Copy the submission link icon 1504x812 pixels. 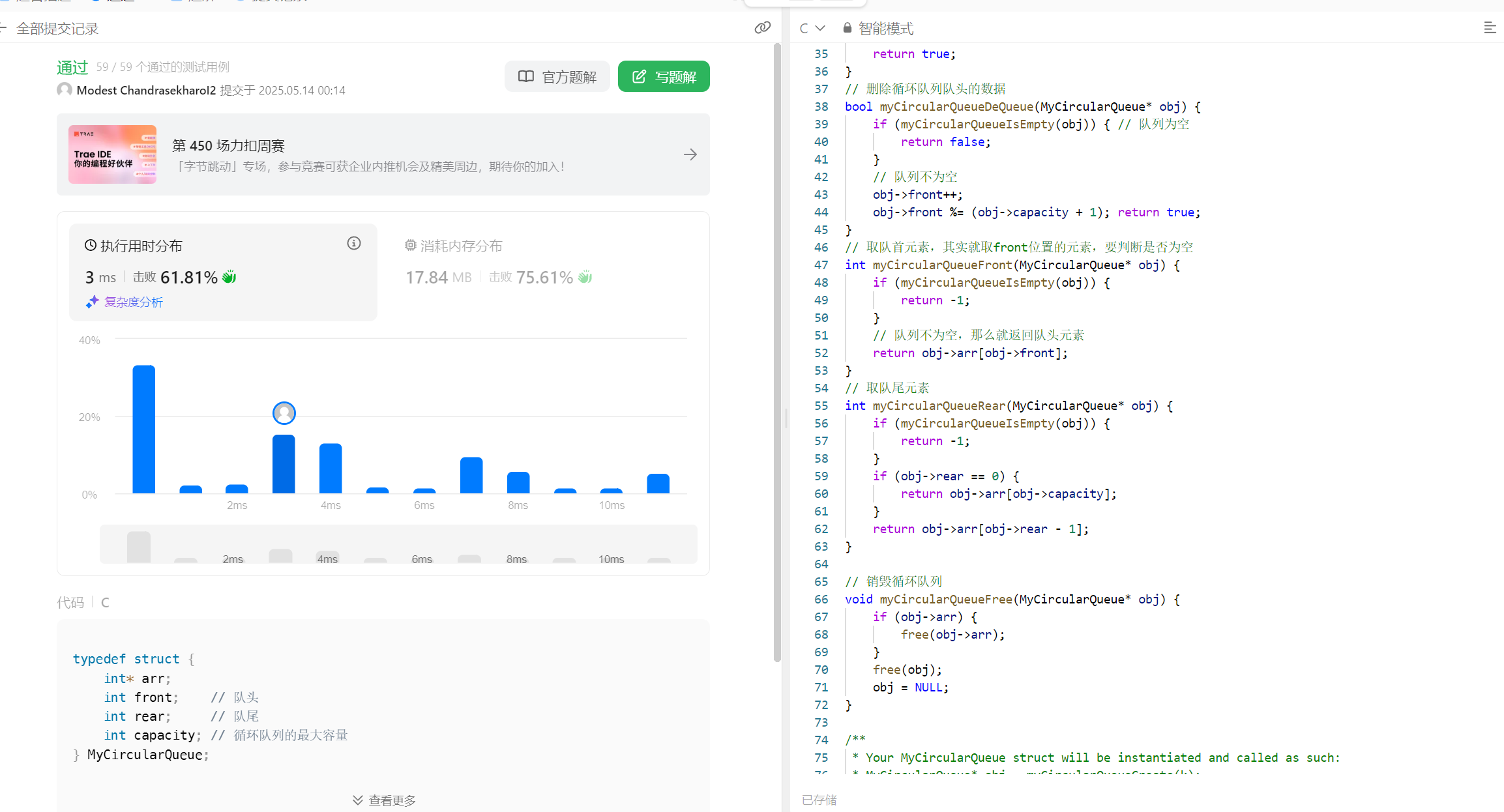(762, 27)
